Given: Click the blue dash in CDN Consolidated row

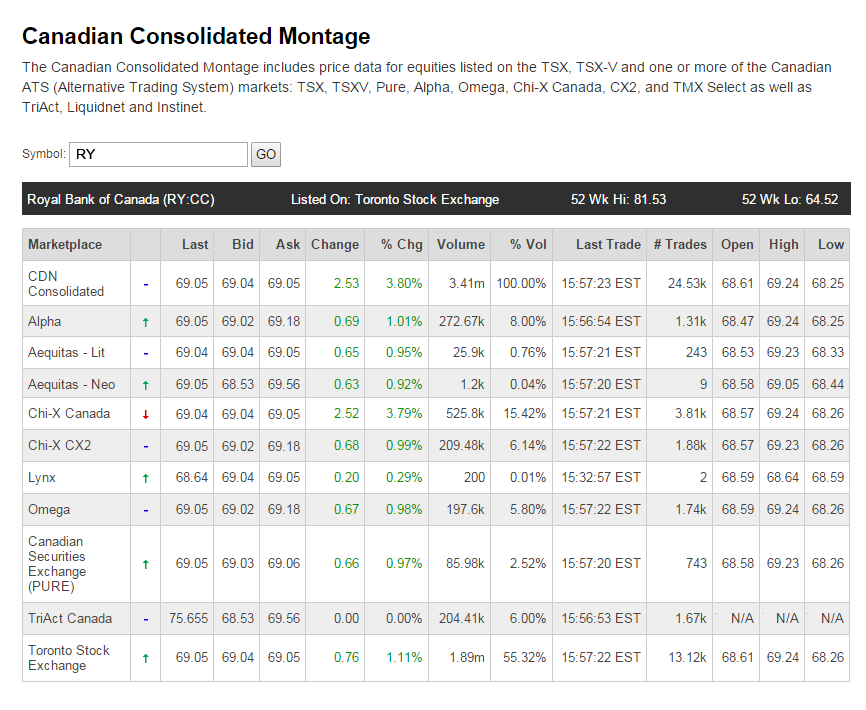Looking at the screenshot, I should [x=146, y=284].
